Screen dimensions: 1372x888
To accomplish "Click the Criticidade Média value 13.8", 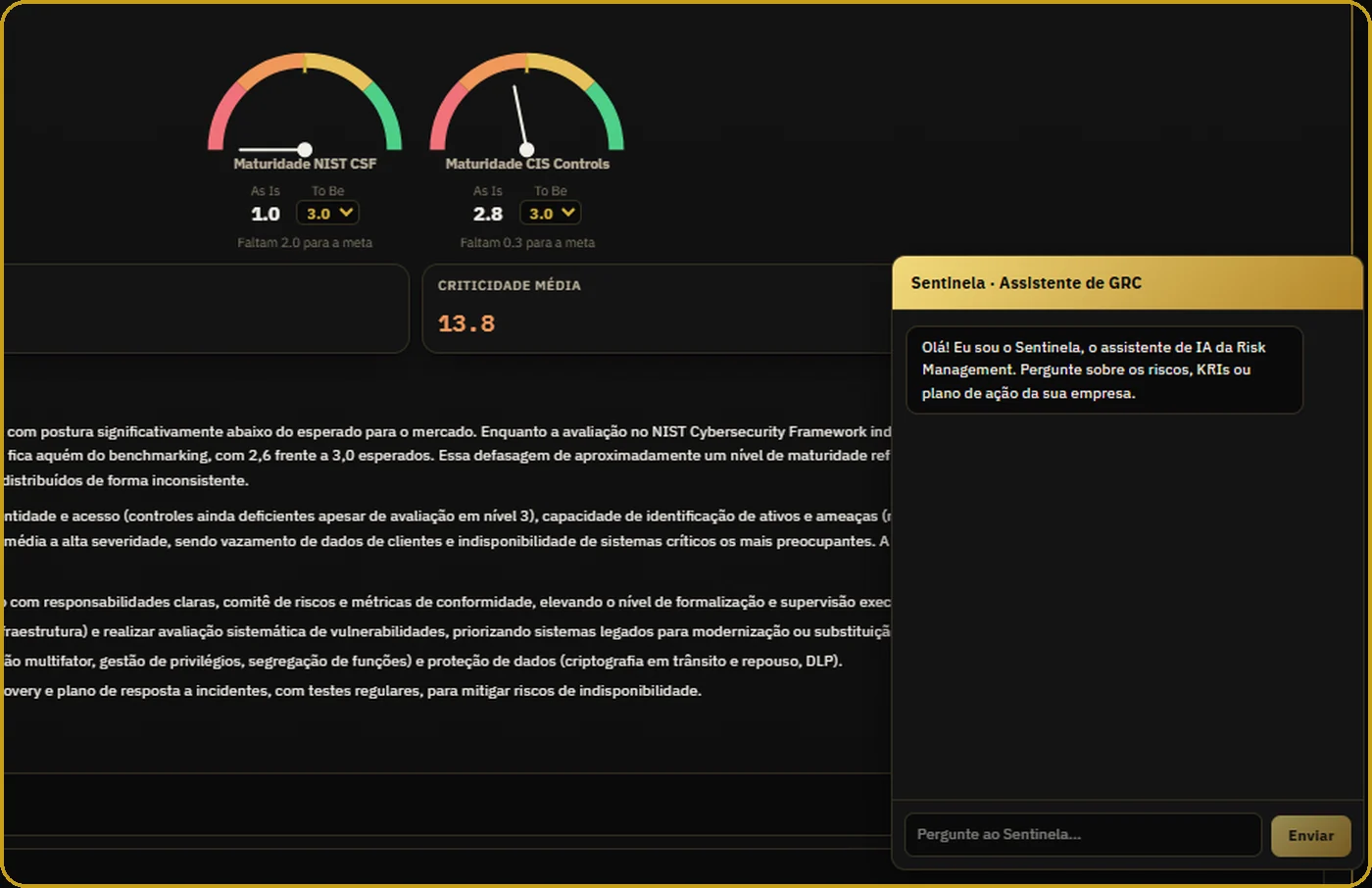I will (466, 323).
